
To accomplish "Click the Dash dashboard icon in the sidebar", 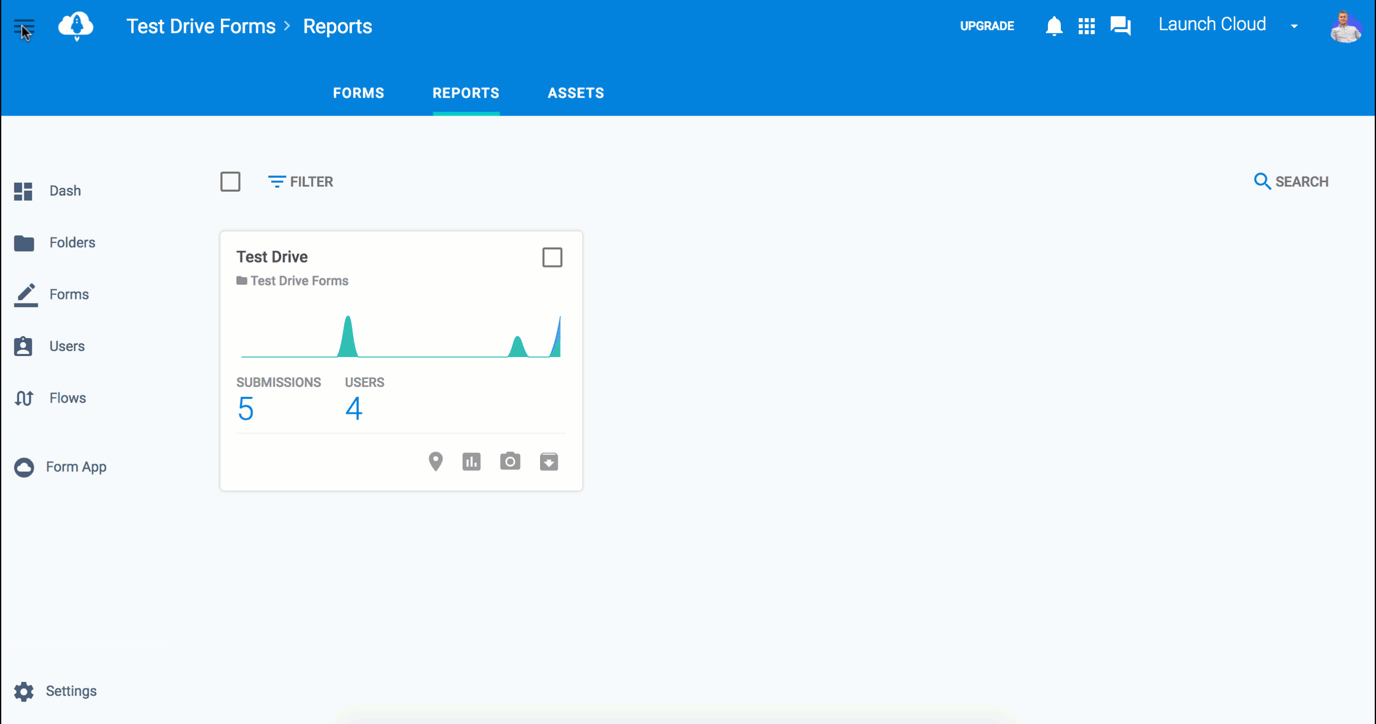I will tap(24, 191).
